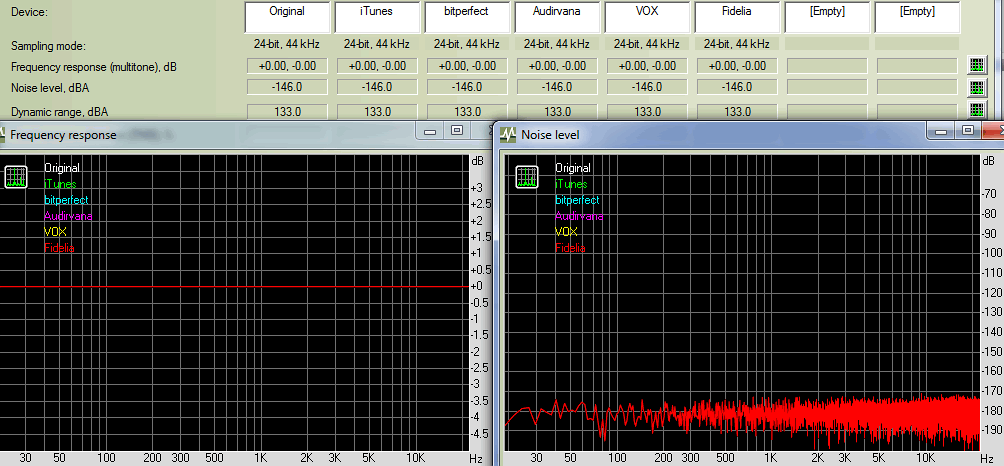Image resolution: width=1004 pixels, height=466 pixels.
Task: Open the graph icon for the Dynamic range row
Action: tap(976, 110)
